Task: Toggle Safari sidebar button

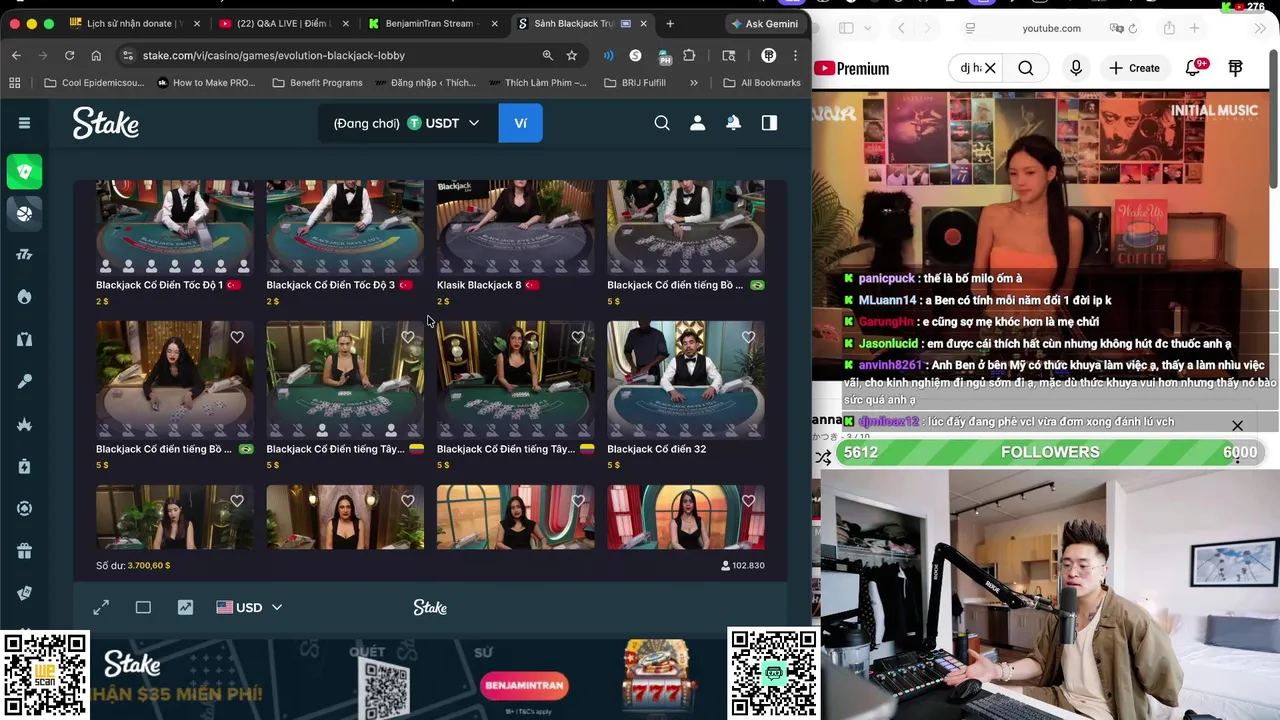Action: [x=845, y=28]
